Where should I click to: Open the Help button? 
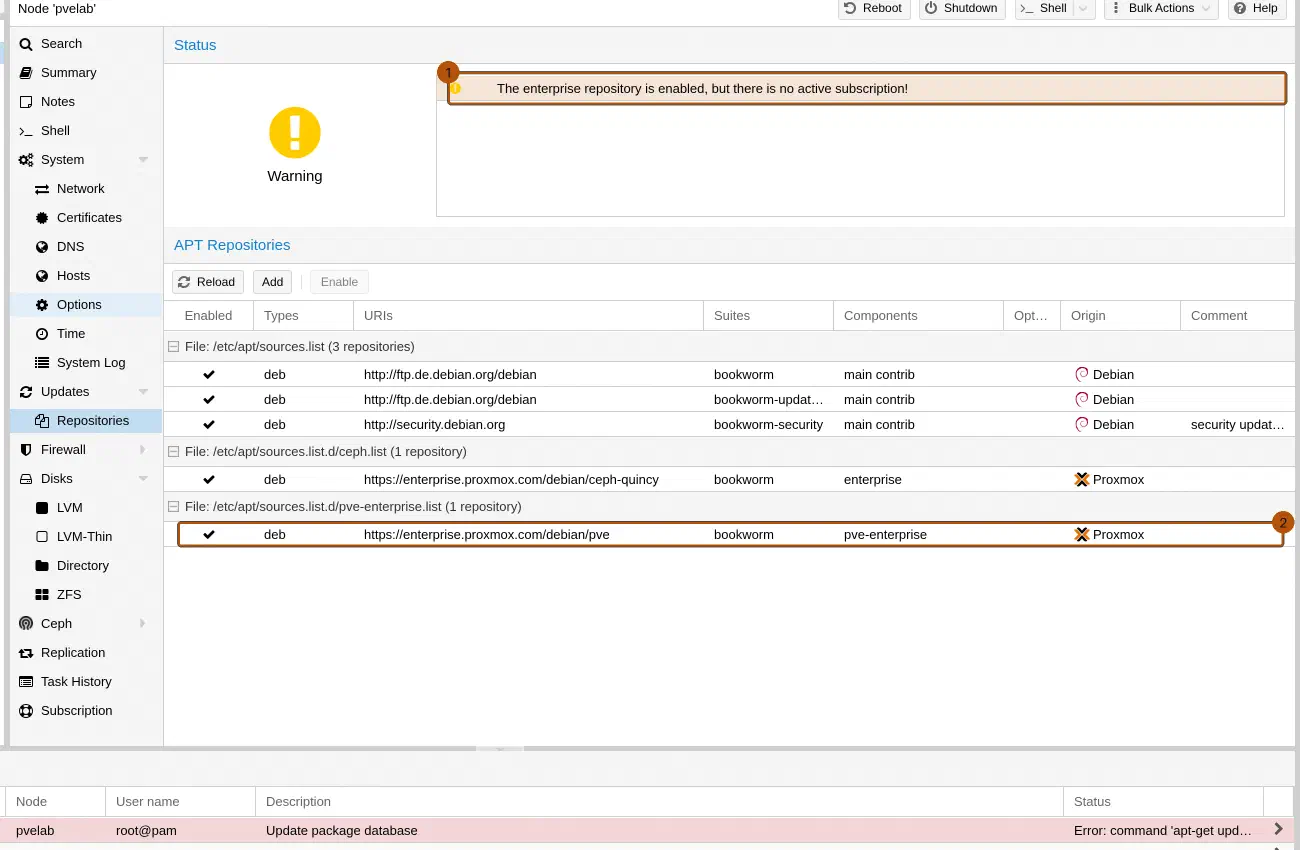click(1257, 8)
